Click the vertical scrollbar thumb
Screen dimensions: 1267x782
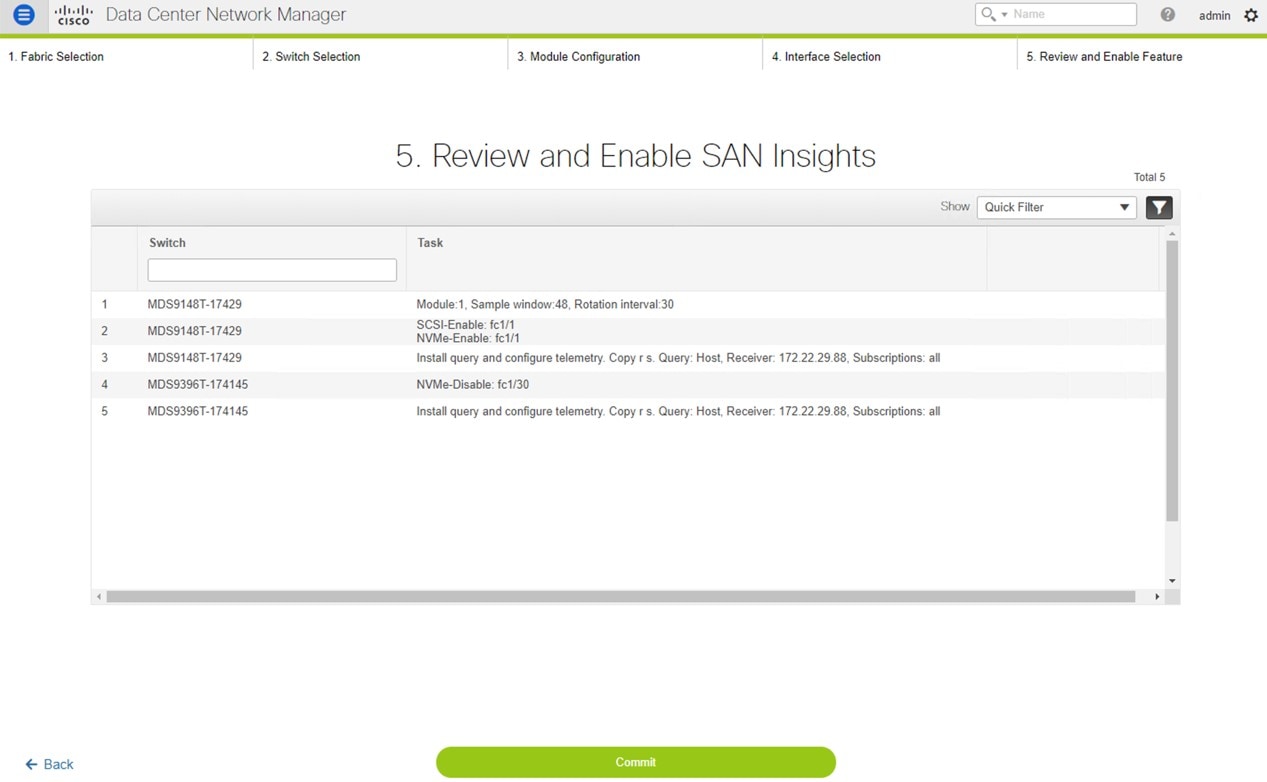[x=1172, y=380]
